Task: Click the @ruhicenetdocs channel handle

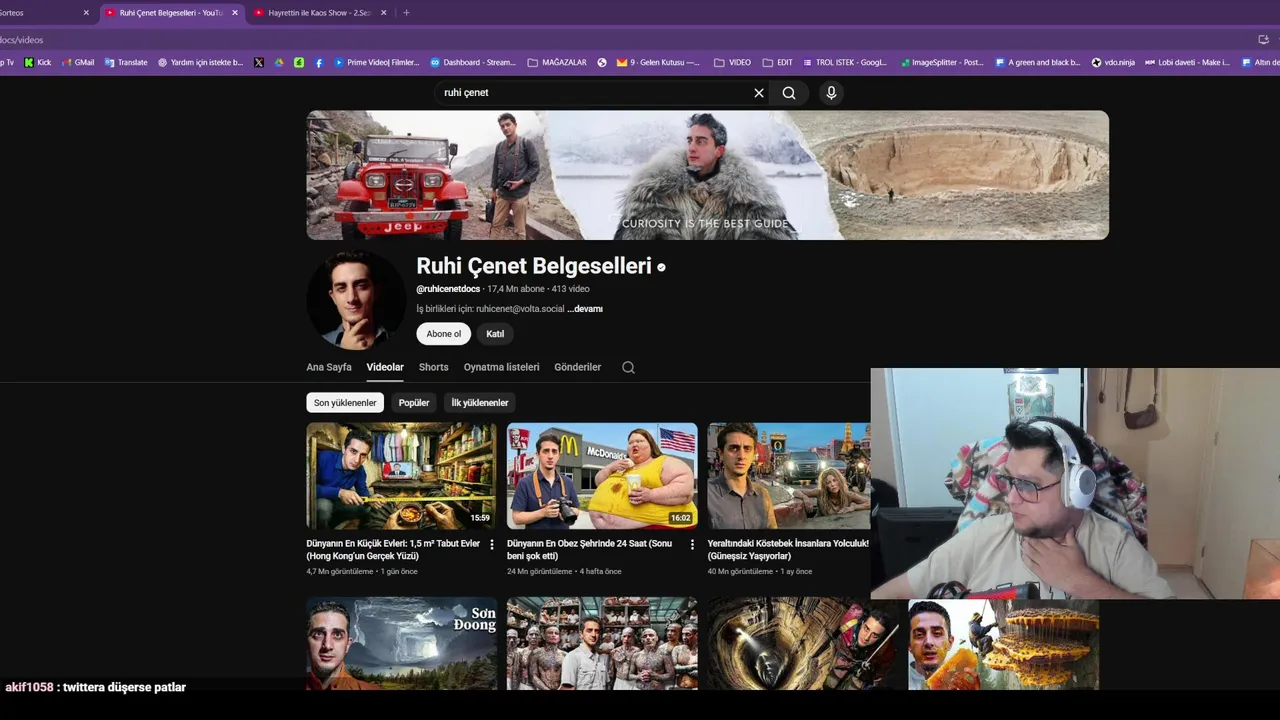Action: 448,289
